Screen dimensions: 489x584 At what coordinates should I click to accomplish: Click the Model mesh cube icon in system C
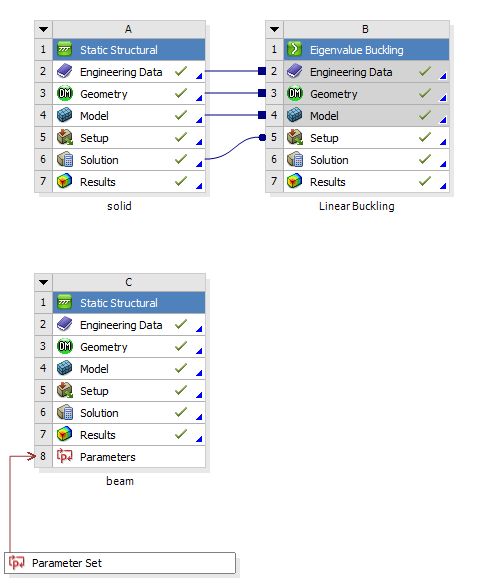[65, 368]
